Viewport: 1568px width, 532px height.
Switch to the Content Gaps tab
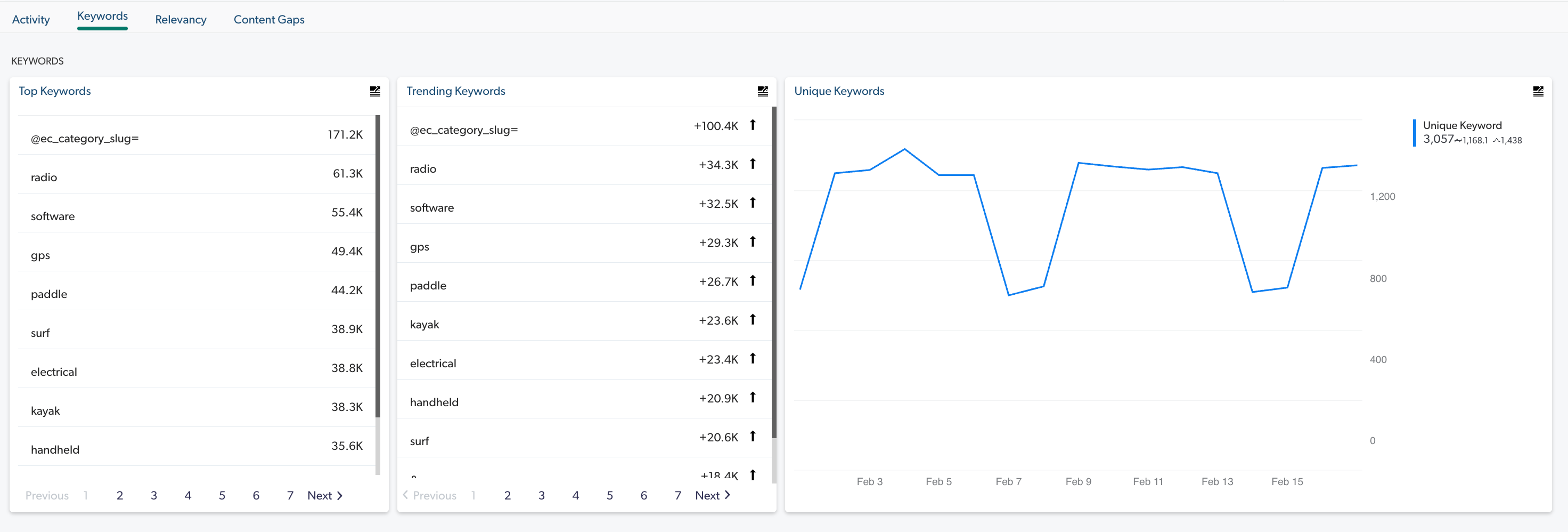[268, 19]
